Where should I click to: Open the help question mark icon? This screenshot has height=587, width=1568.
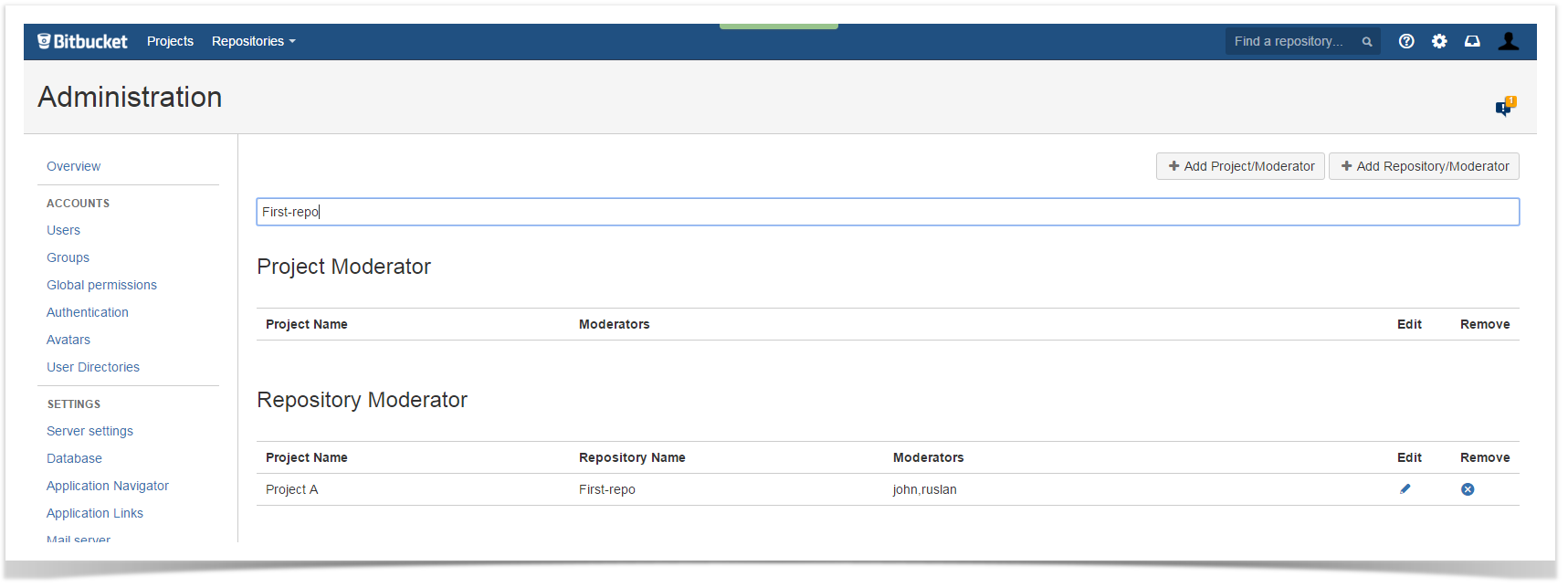[1406, 41]
